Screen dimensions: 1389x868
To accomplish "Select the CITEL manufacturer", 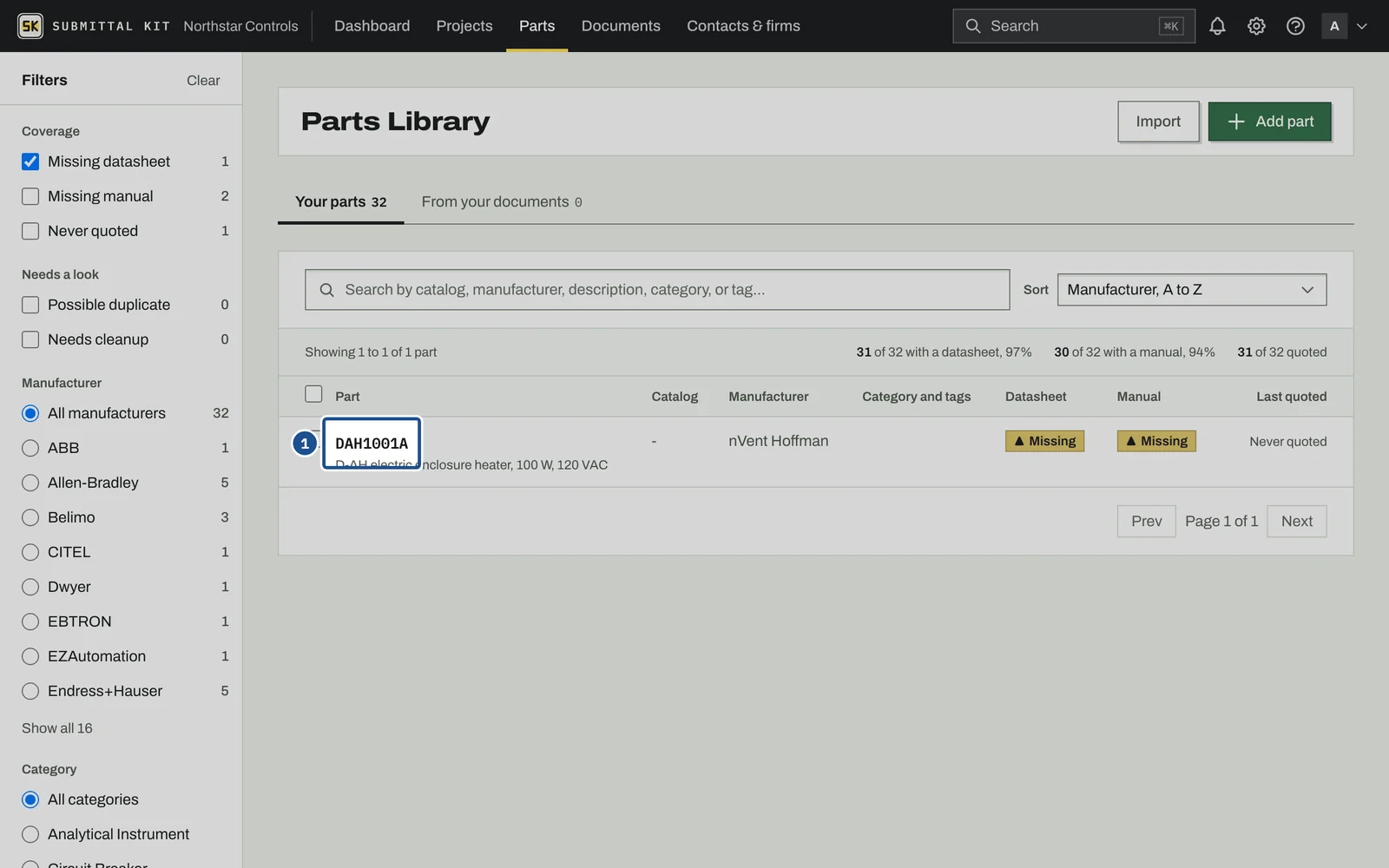I will (30, 552).
